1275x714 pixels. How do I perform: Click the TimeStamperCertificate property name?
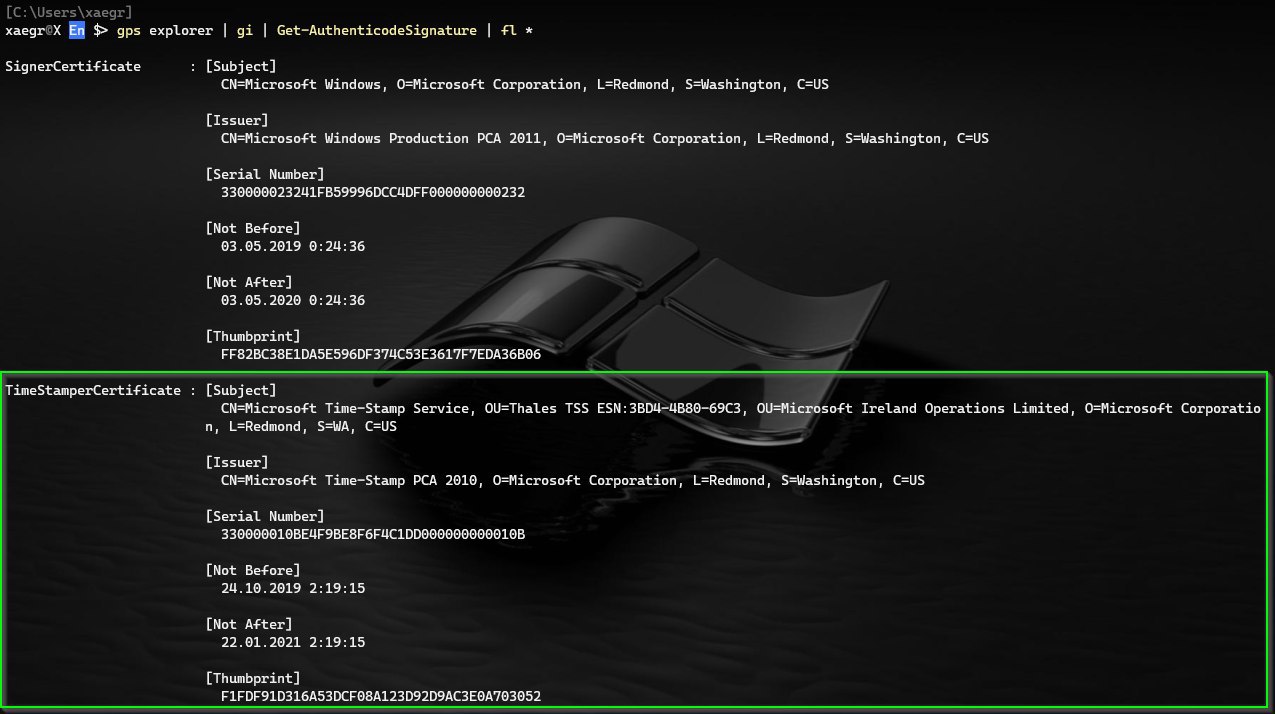pos(93,390)
